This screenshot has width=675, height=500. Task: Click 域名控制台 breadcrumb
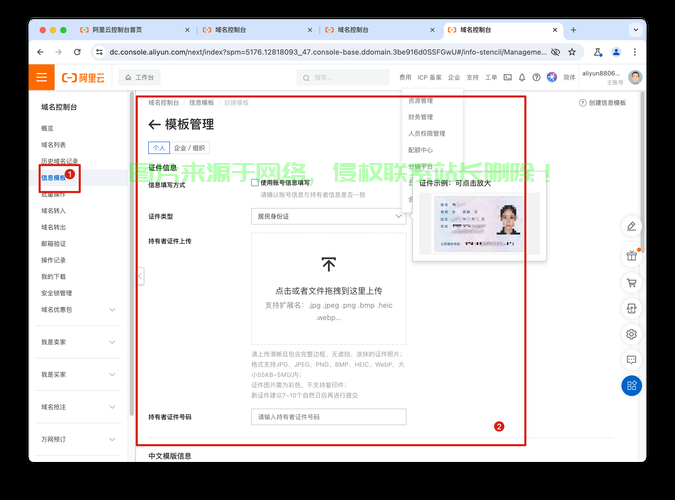(164, 102)
